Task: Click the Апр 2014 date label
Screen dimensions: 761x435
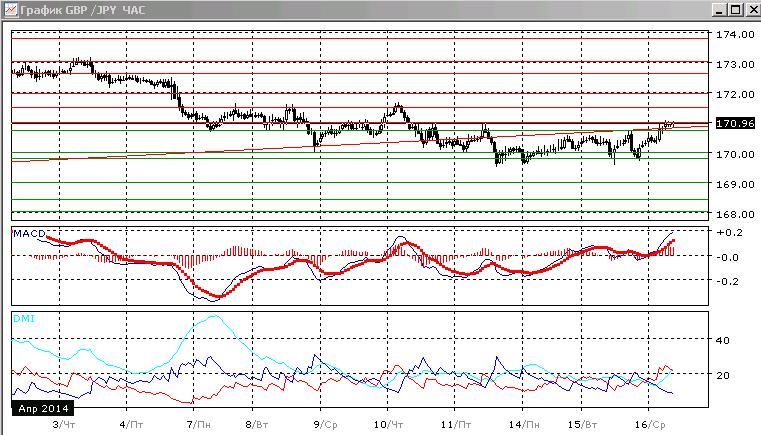Action: point(43,408)
